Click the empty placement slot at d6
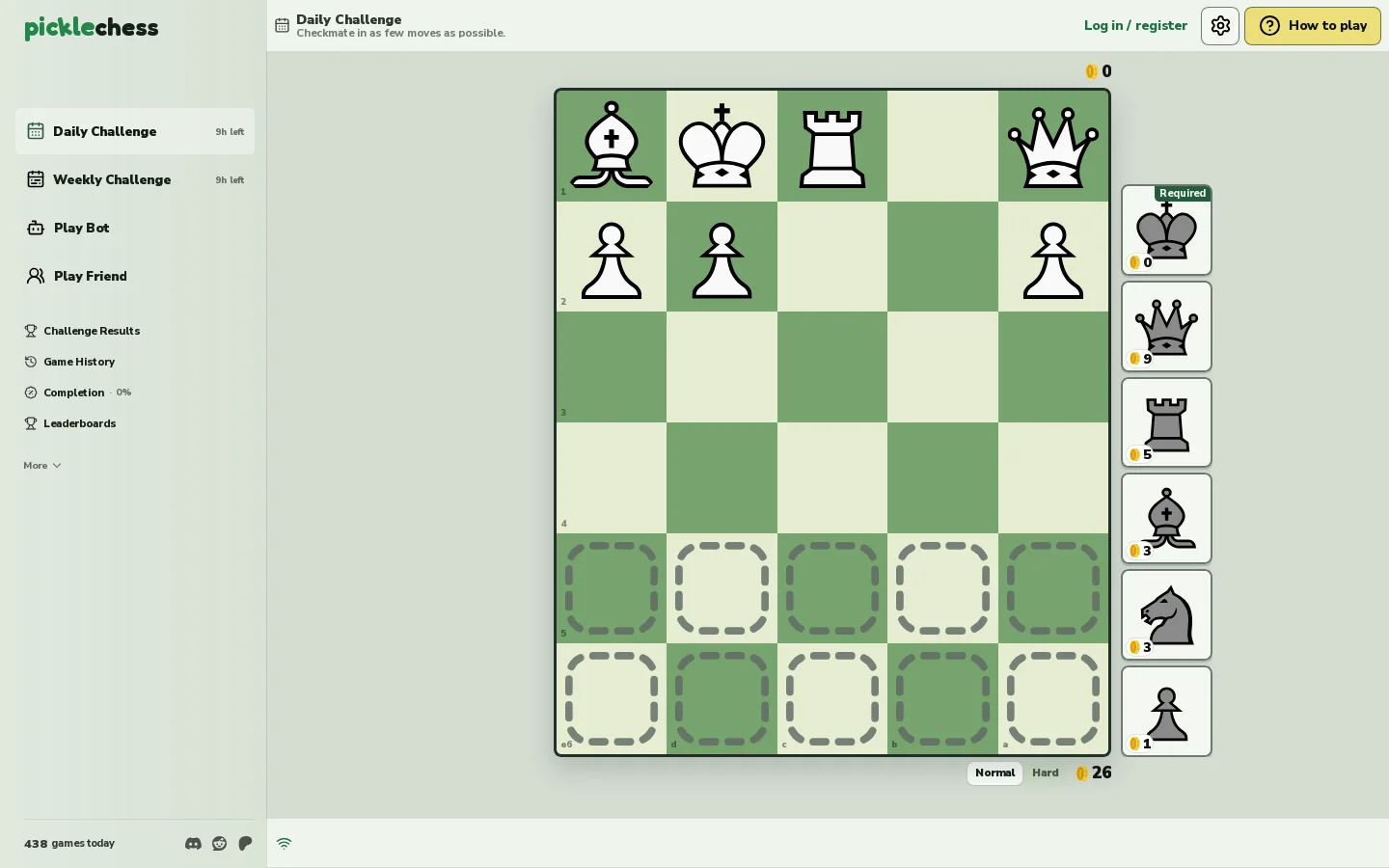Image resolution: width=1389 pixels, height=868 pixels. point(722,699)
